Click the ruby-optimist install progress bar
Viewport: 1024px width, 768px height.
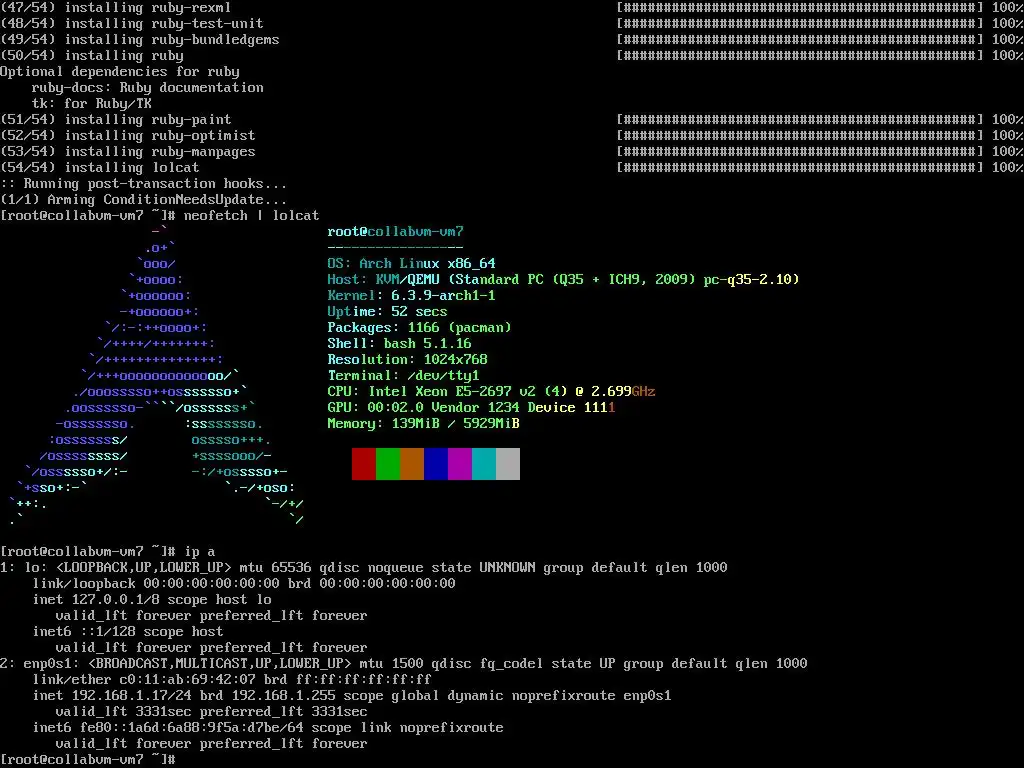click(800, 135)
